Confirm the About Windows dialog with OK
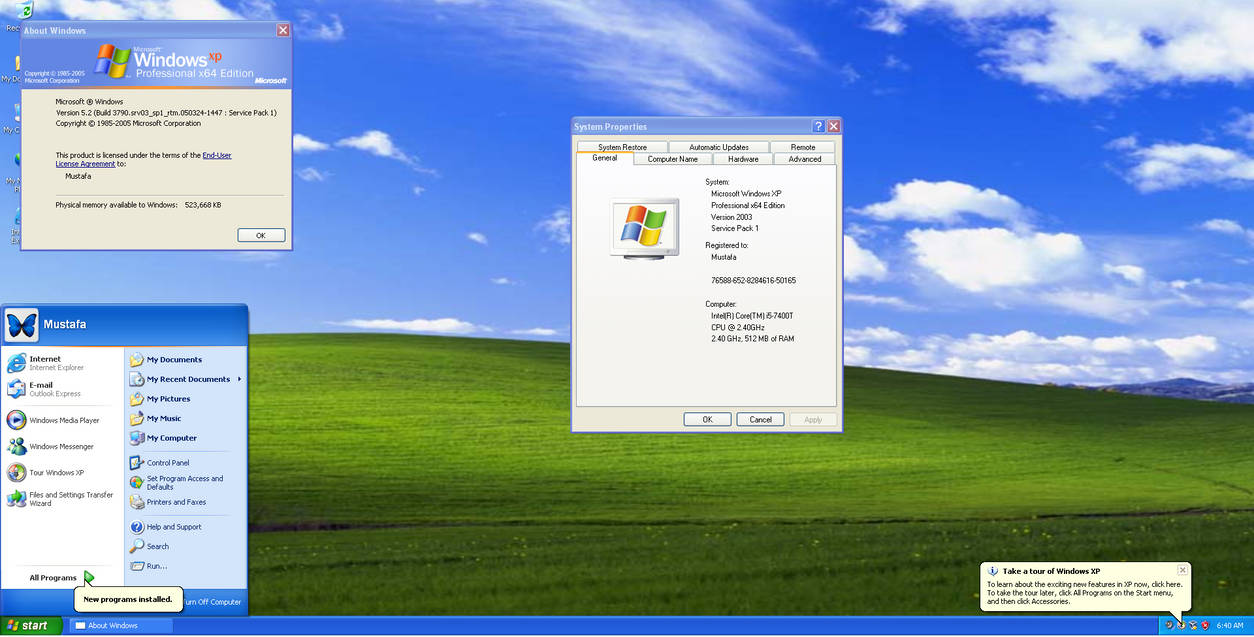Screen dimensions: 1254x637 point(260,234)
